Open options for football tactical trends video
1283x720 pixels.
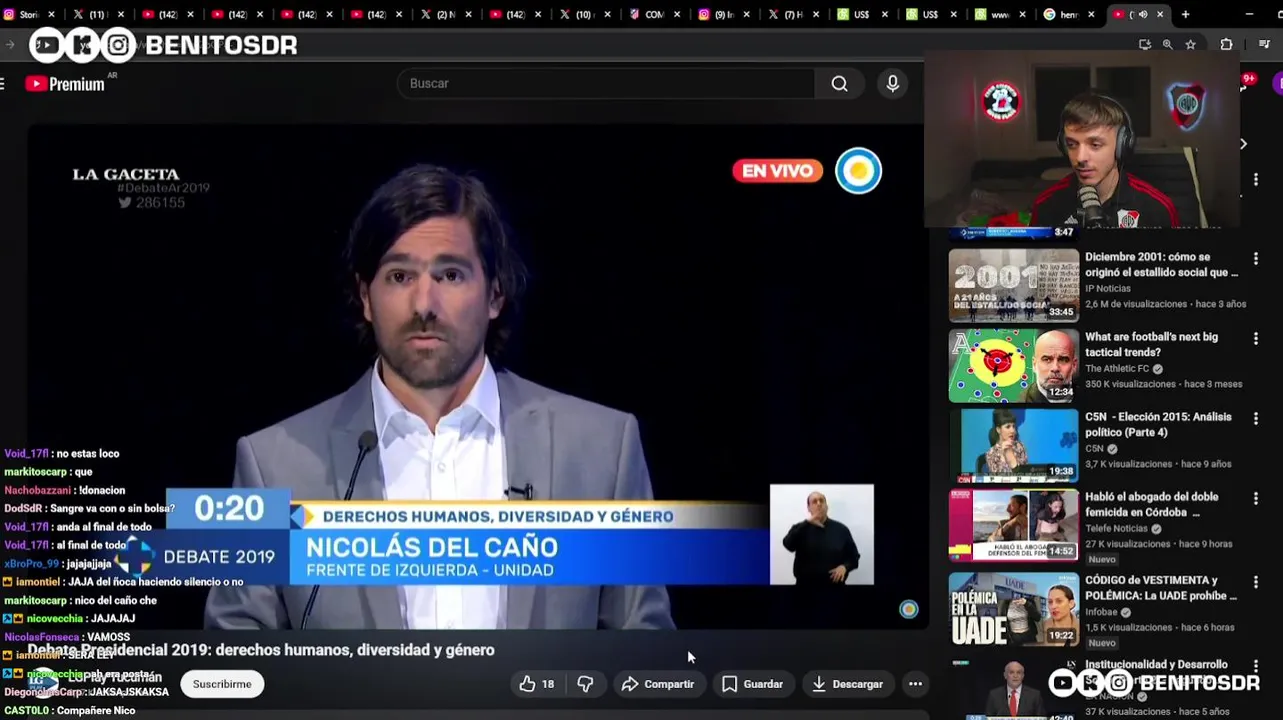pyautogui.click(x=1255, y=339)
